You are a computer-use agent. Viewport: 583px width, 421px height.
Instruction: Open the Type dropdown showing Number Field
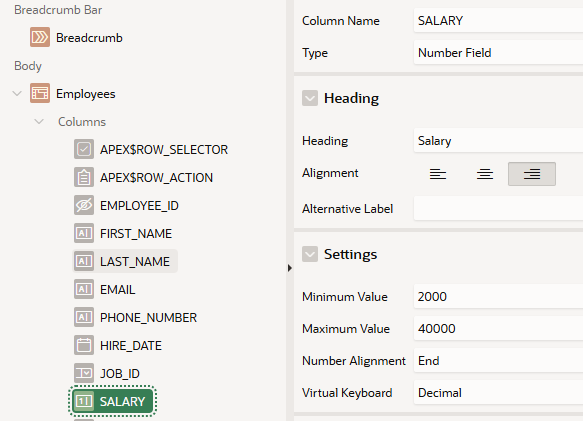pos(498,52)
